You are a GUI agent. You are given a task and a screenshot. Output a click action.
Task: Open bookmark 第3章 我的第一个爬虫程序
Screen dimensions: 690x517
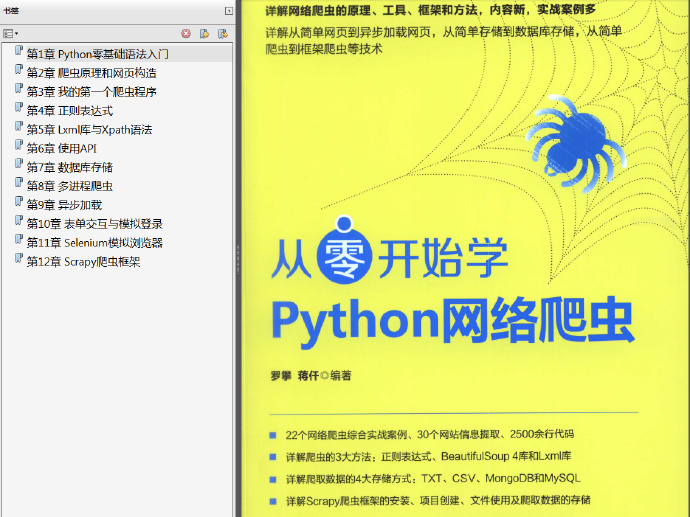[92, 92]
